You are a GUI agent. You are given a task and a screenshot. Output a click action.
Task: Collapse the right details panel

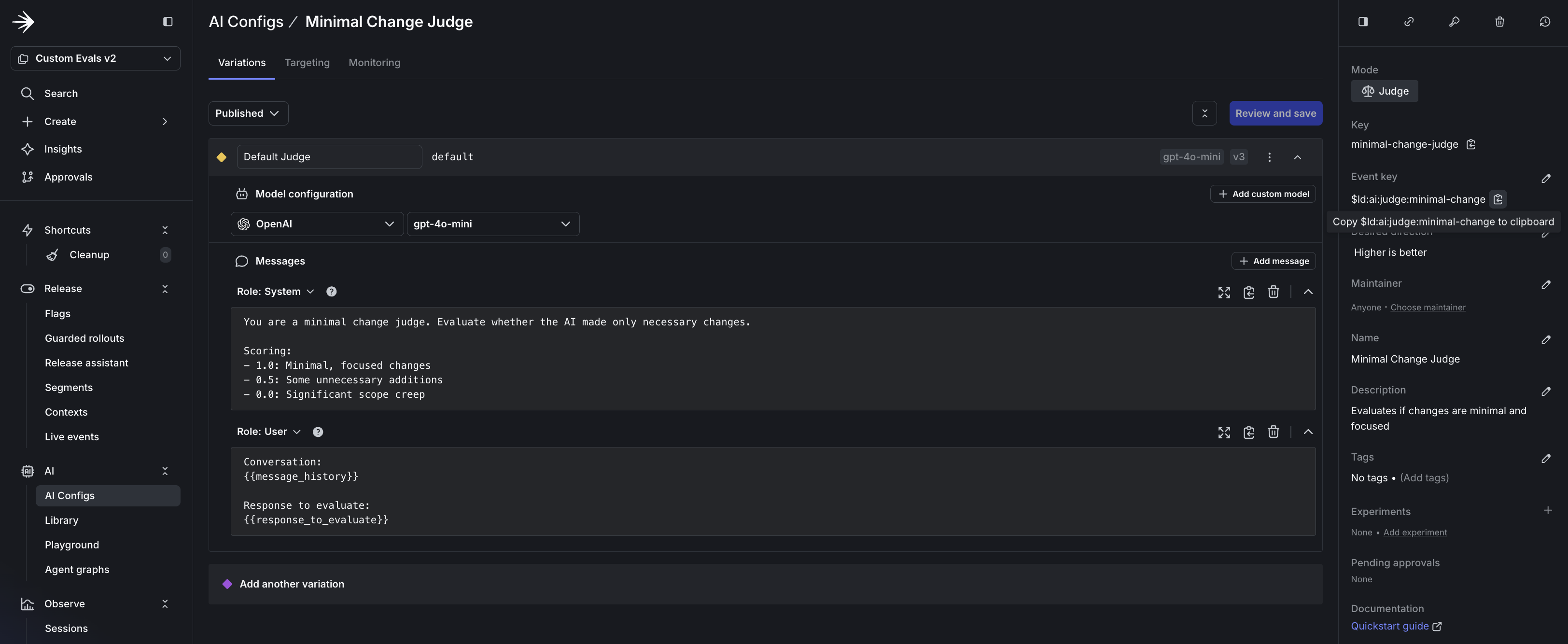tap(1362, 22)
